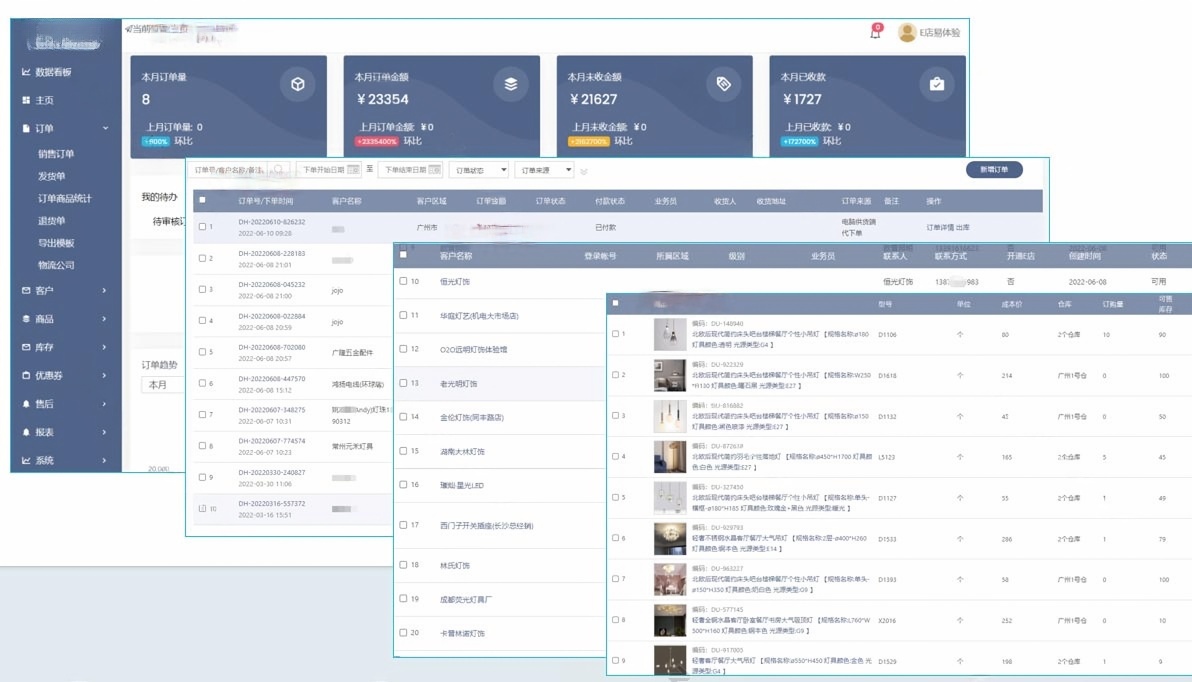This screenshot has width=1192, height=682.
Task: Click the double-chevron more filters icon
Action: (584, 171)
